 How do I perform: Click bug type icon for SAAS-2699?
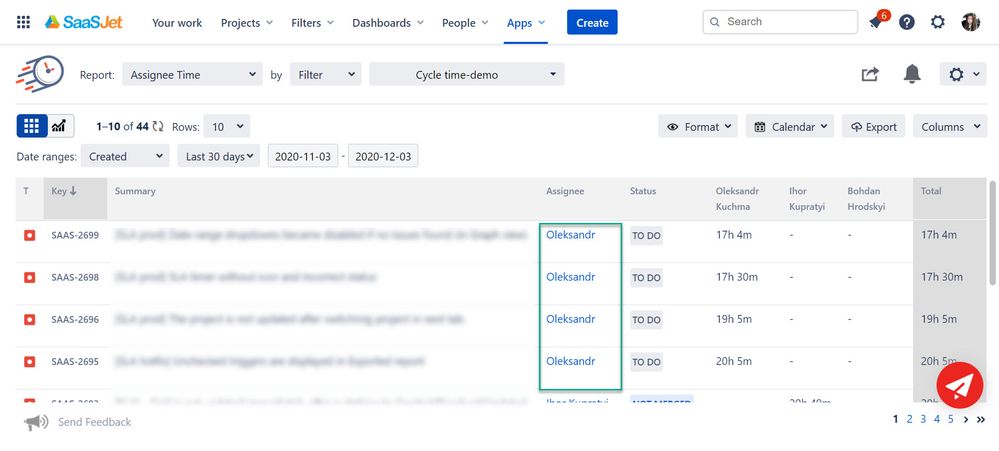point(29,236)
